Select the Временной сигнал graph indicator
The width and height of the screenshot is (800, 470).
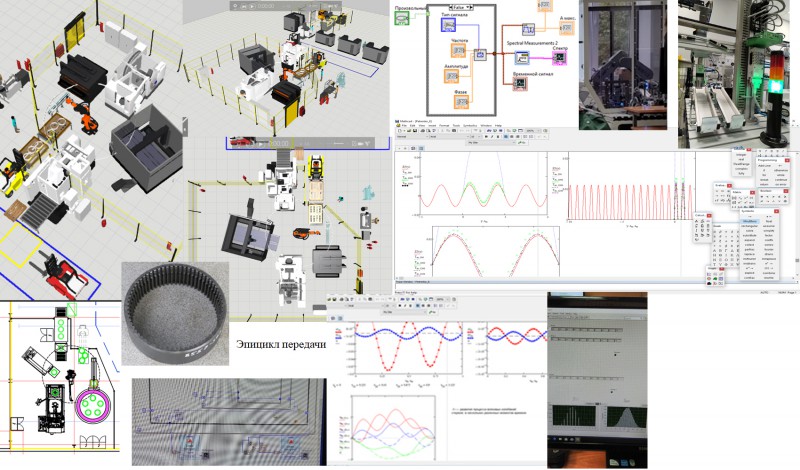click(520, 84)
